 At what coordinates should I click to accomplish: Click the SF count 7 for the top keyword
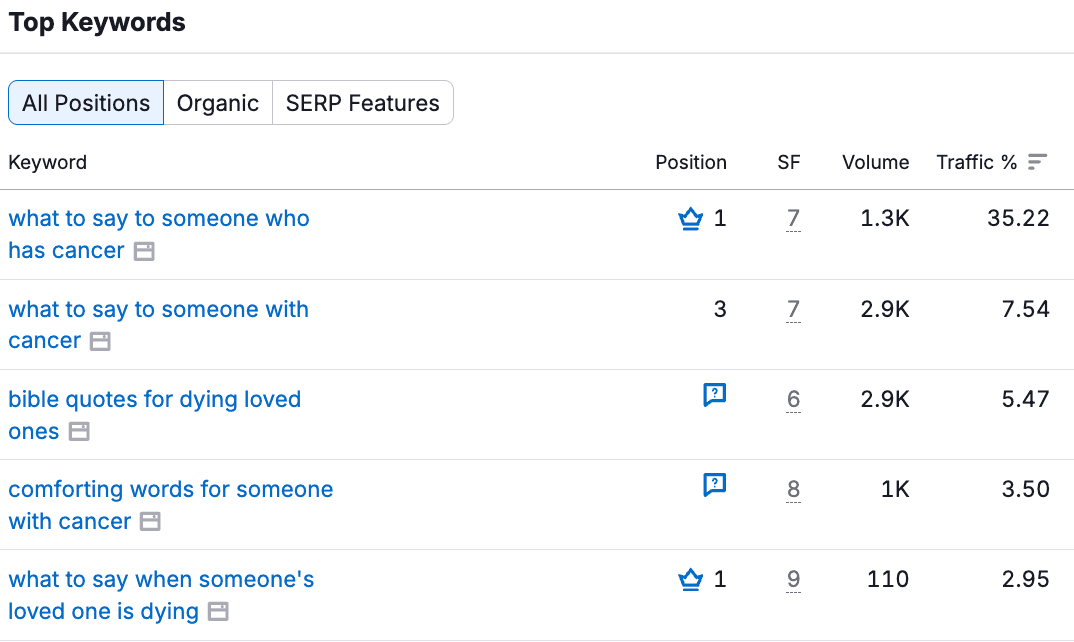(x=789, y=218)
